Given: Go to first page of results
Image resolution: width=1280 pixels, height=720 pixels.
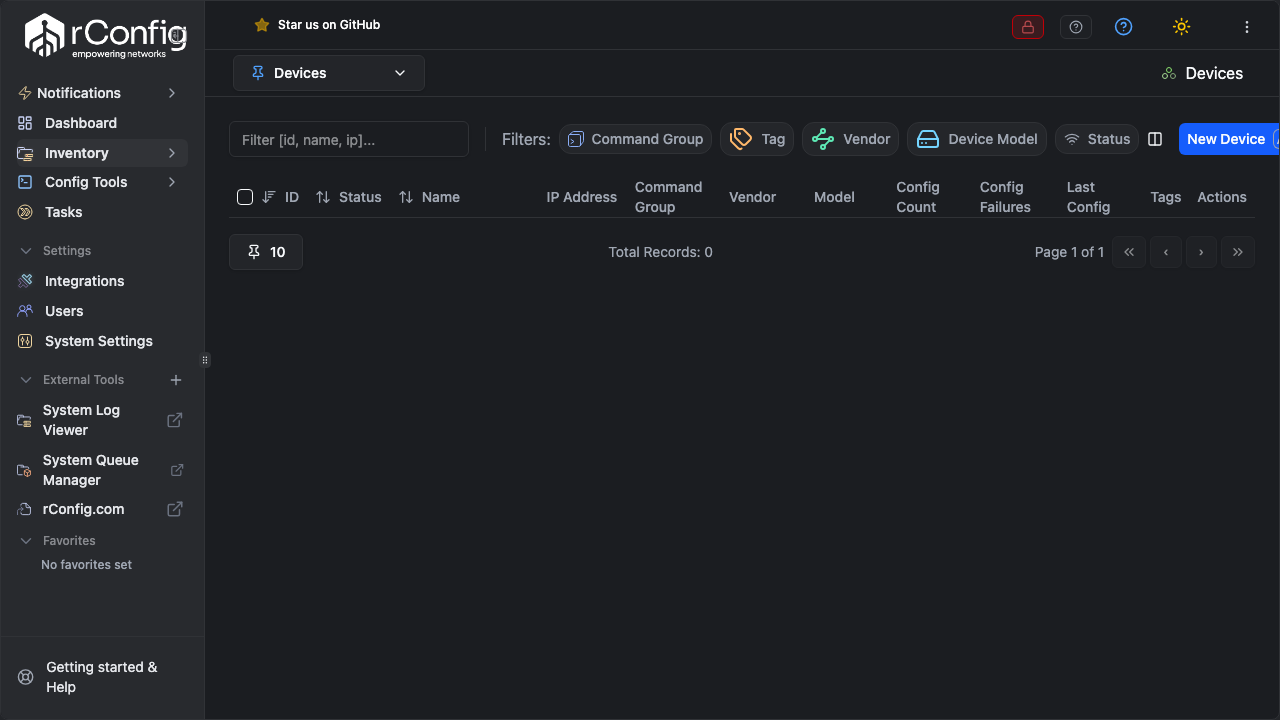Looking at the screenshot, I should click(1129, 252).
